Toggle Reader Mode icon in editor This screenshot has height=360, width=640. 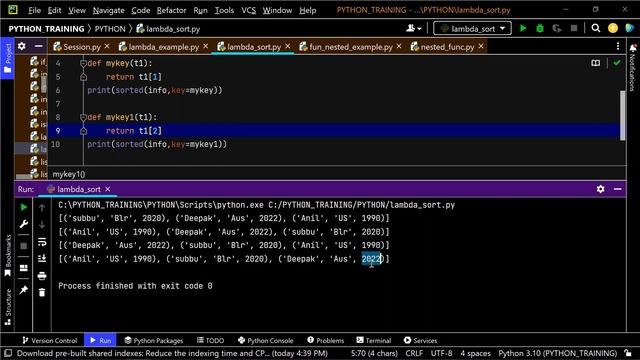pos(596,63)
